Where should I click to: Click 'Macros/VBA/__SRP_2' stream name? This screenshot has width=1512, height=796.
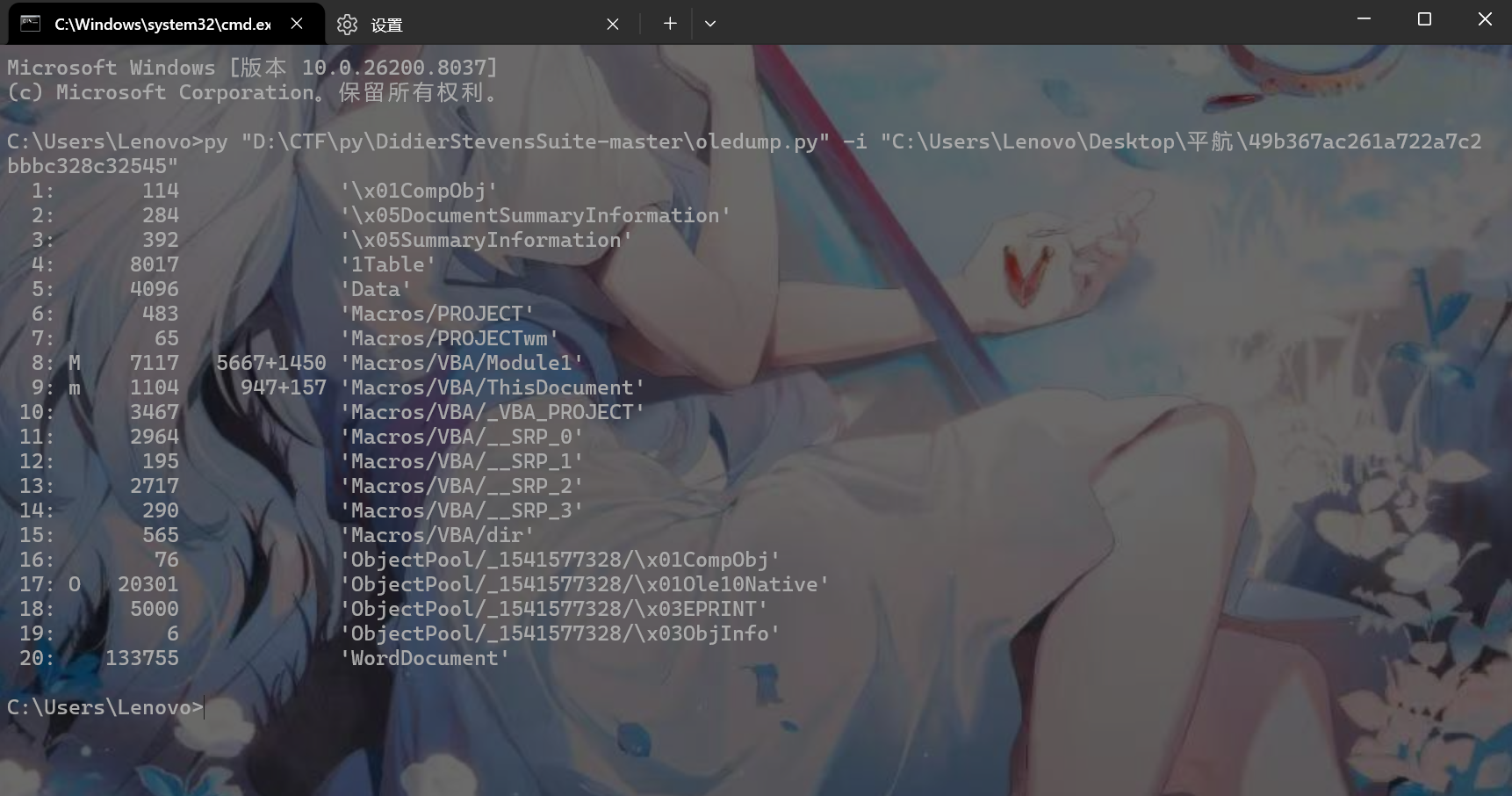(462, 486)
